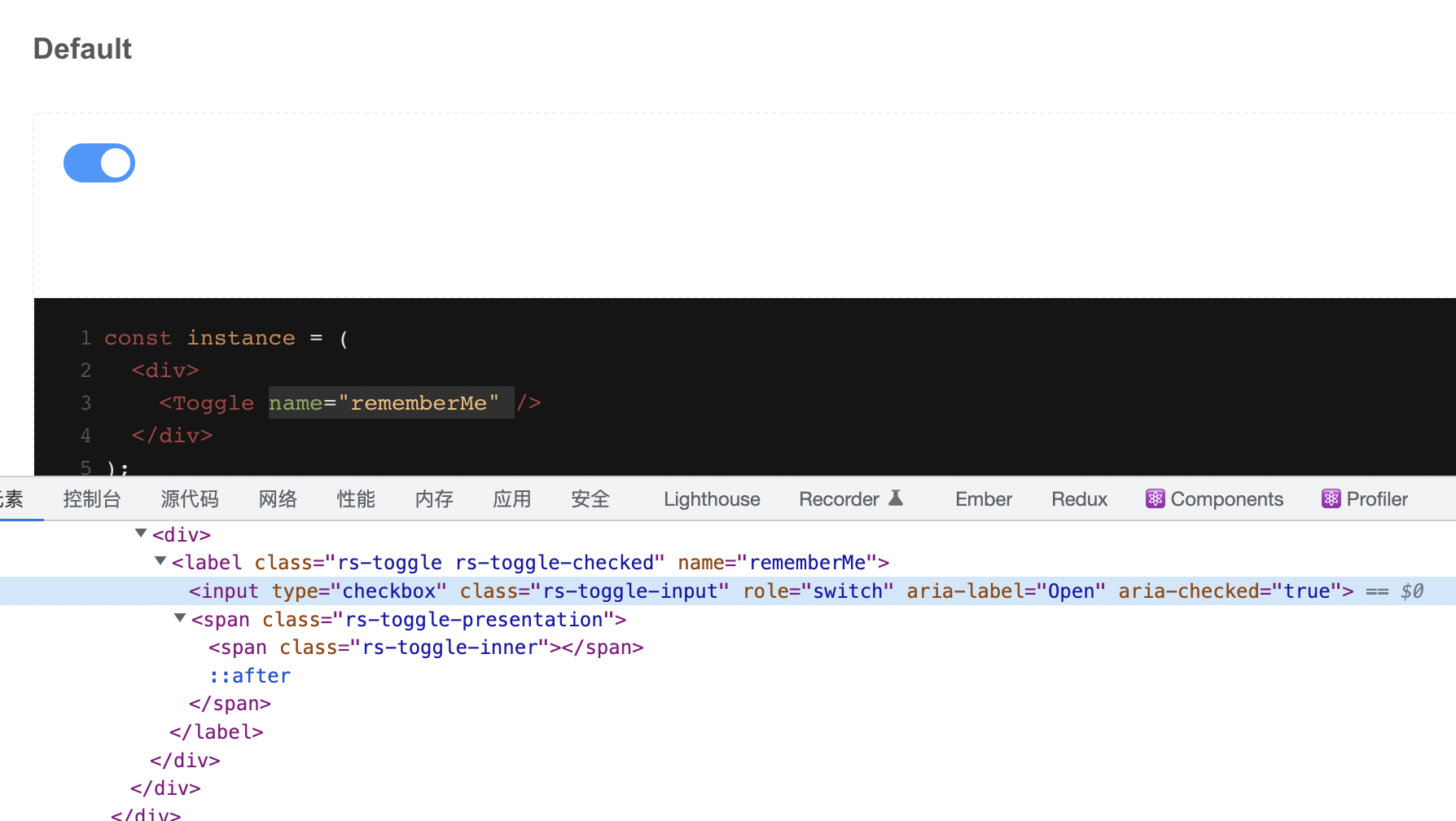This screenshot has height=821, width=1456.
Task: Collapse the label rs-toggle element
Action: pos(160,562)
